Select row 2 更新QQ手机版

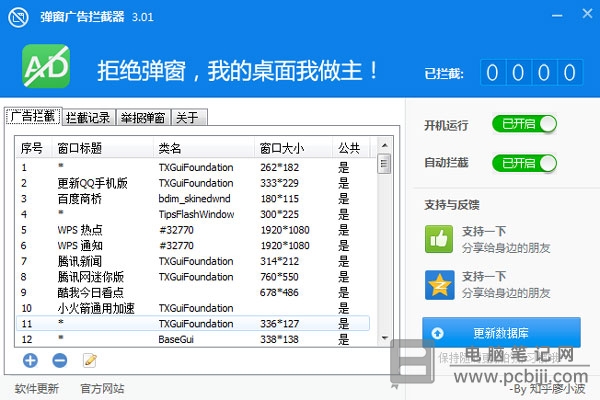[x=193, y=183]
